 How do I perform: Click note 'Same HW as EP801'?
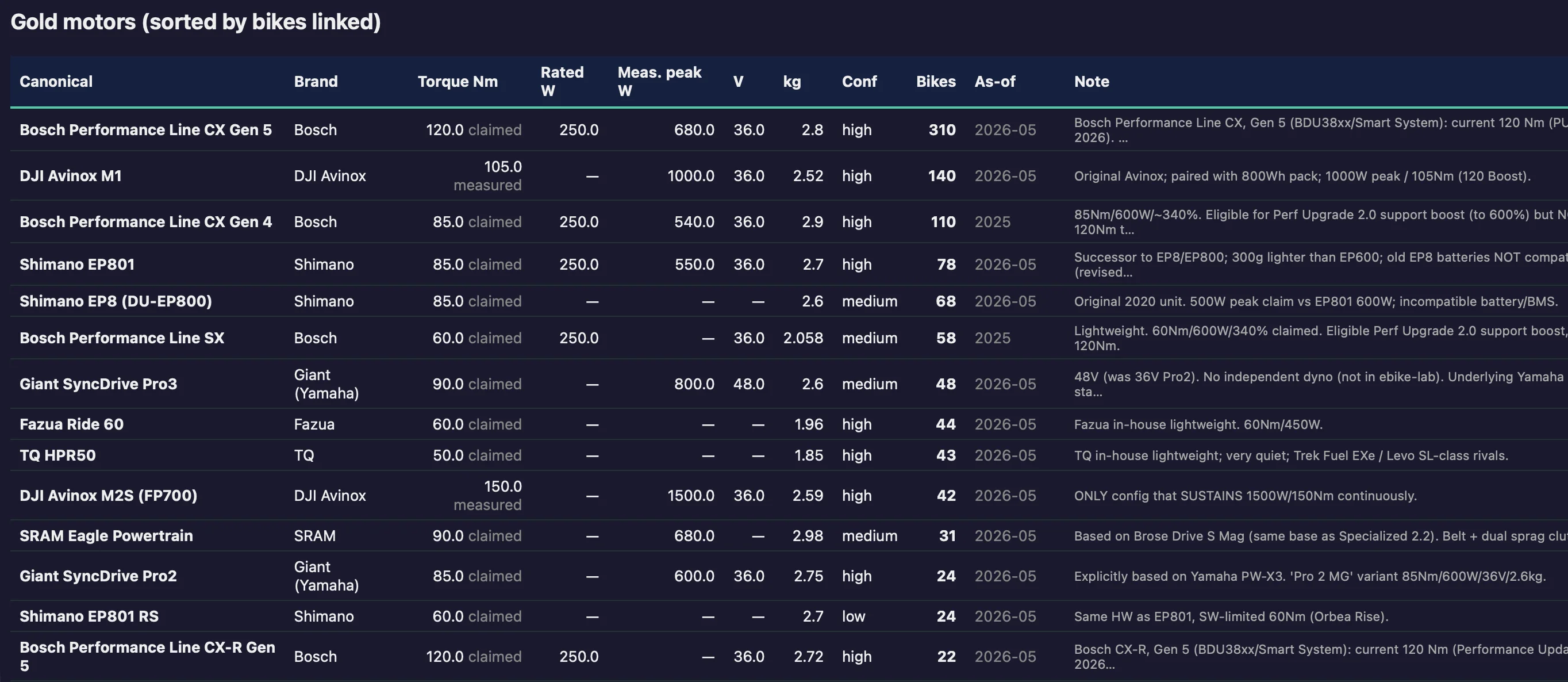pos(1231,616)
